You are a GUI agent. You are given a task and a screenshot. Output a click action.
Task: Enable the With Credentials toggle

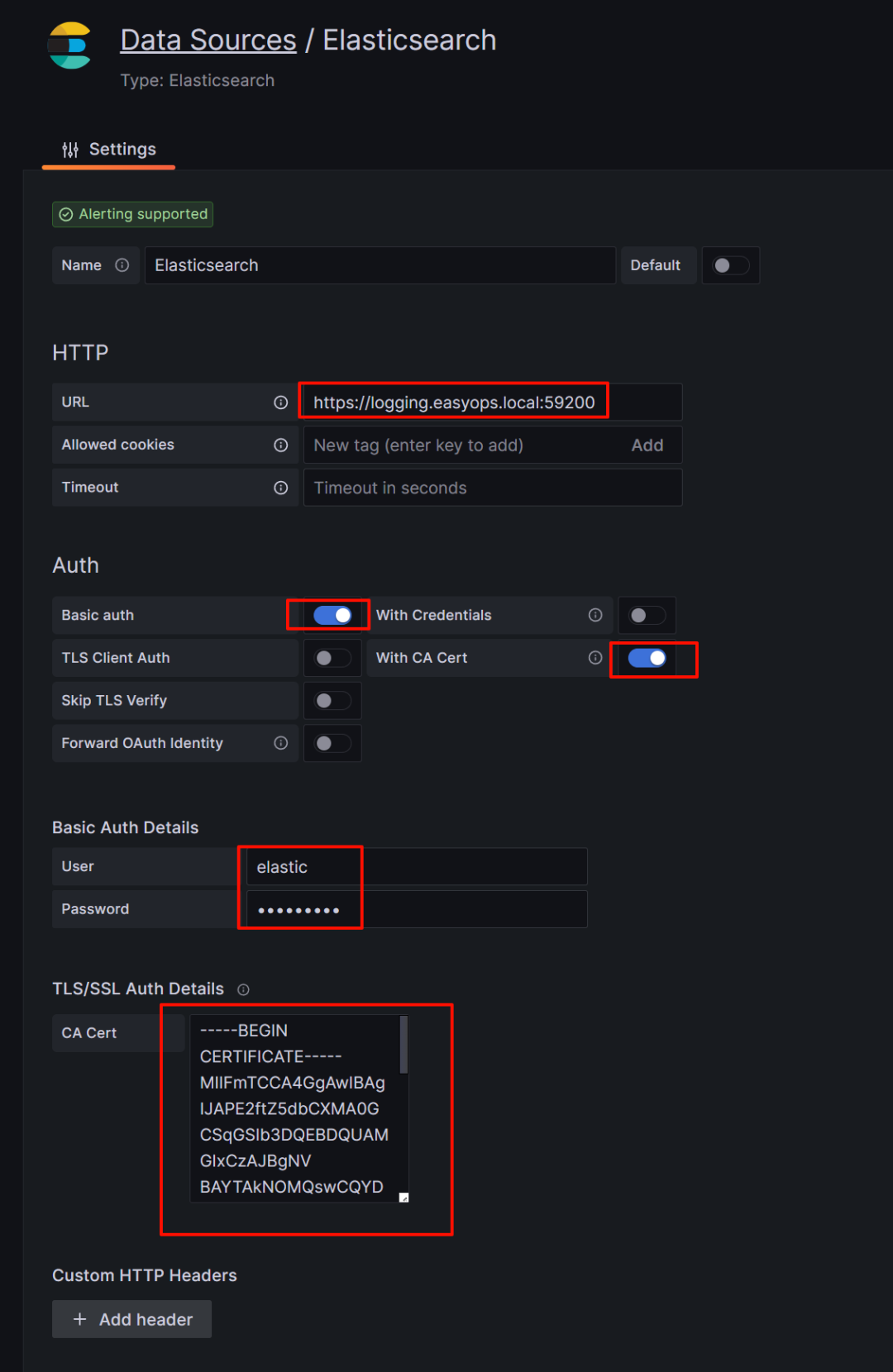click(647, 616)
